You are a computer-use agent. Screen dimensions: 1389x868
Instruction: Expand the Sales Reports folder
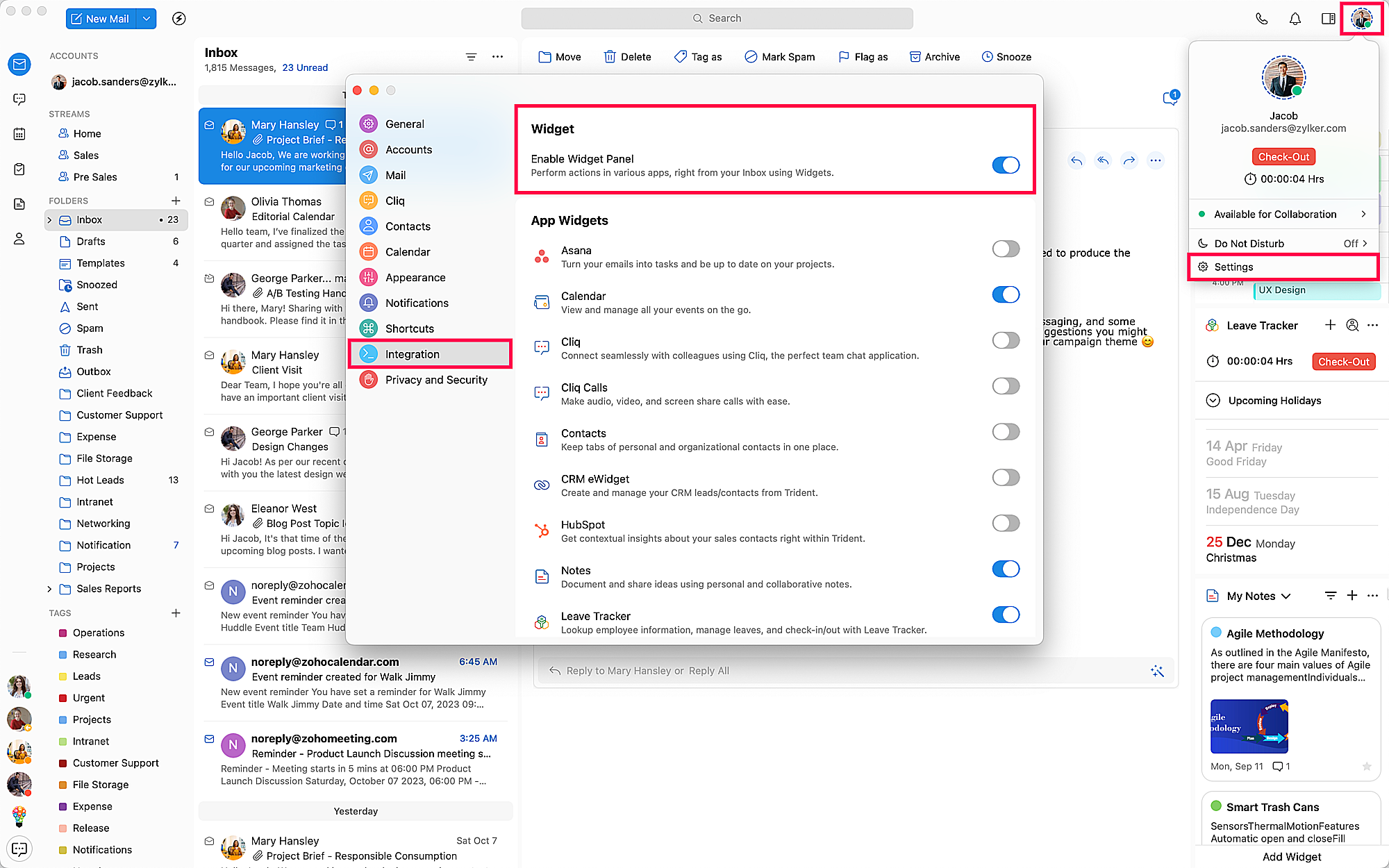[x=49, y=589]
